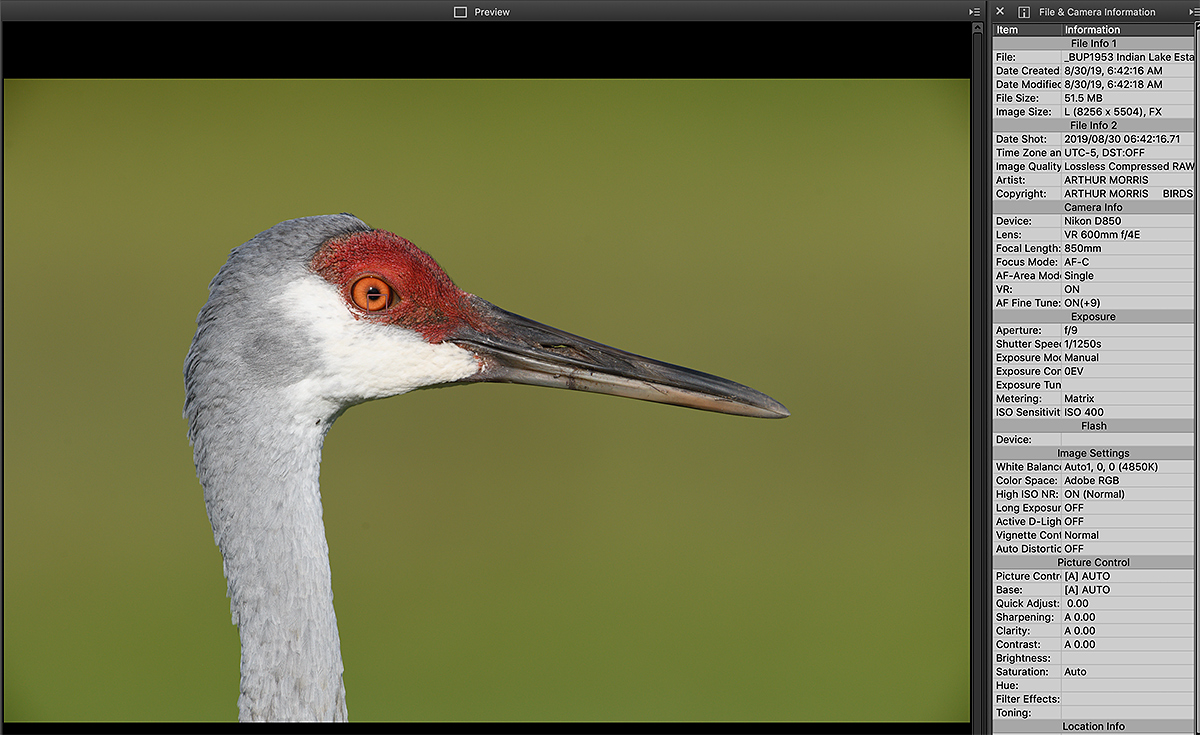Select the Focus Mode value AF-C

coord(1078,262)
